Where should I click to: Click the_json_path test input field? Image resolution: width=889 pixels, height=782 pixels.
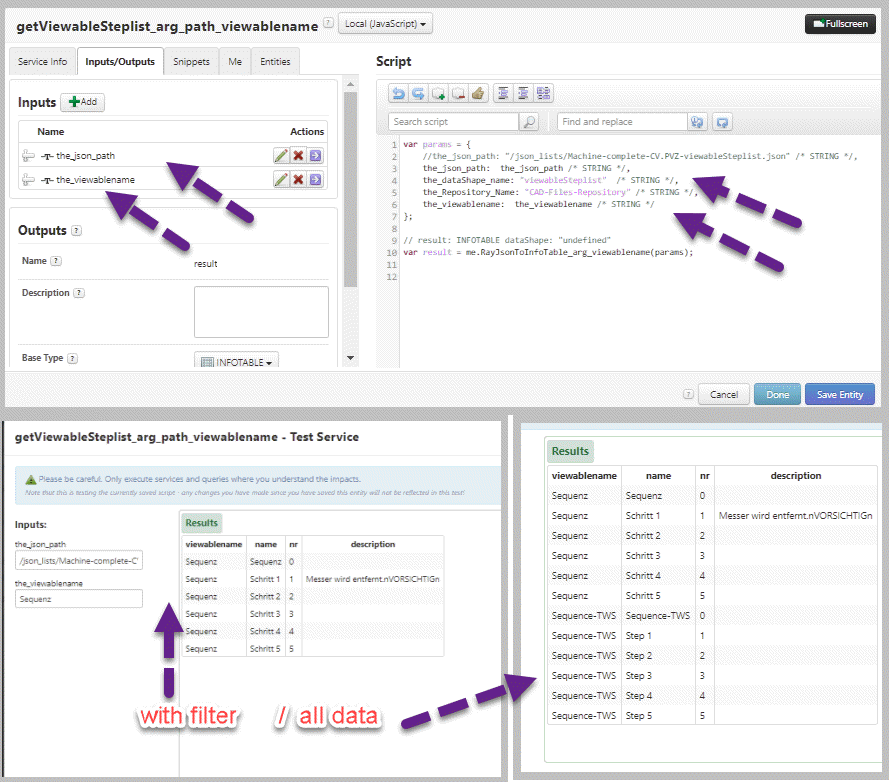coord(79,560)
